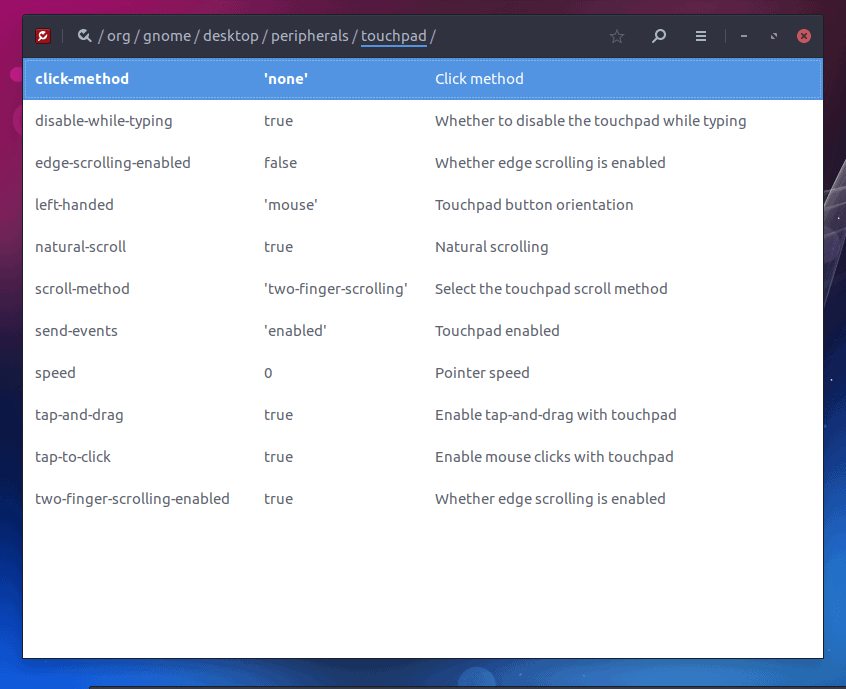Click the false value of edge-scrolling-enabled
The height and width of the screenshot is (689, 846).
pyautogui.click(x=281, y=163)
